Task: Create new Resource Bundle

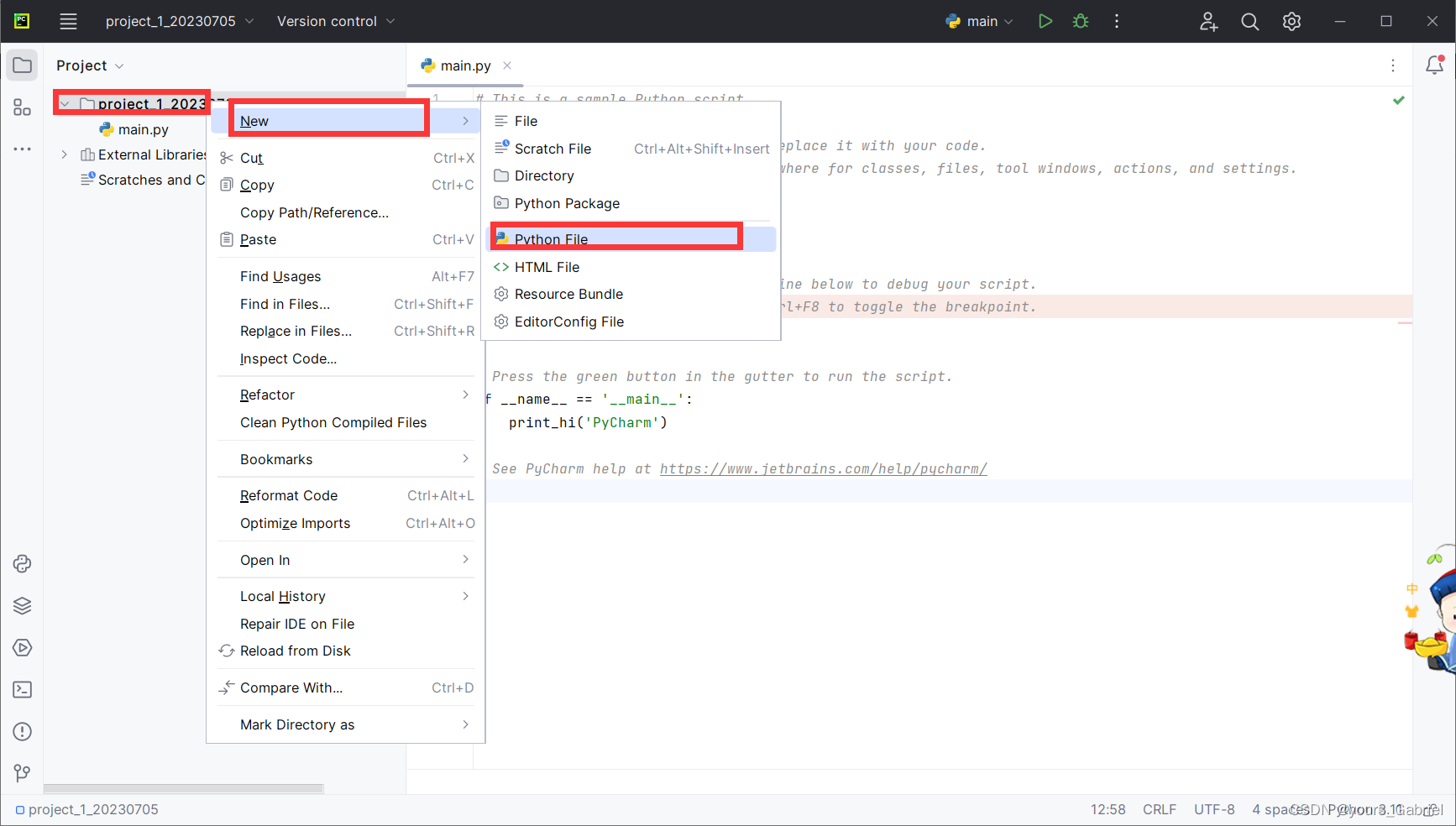Action: pyautogui.click(x=631, y=294)
